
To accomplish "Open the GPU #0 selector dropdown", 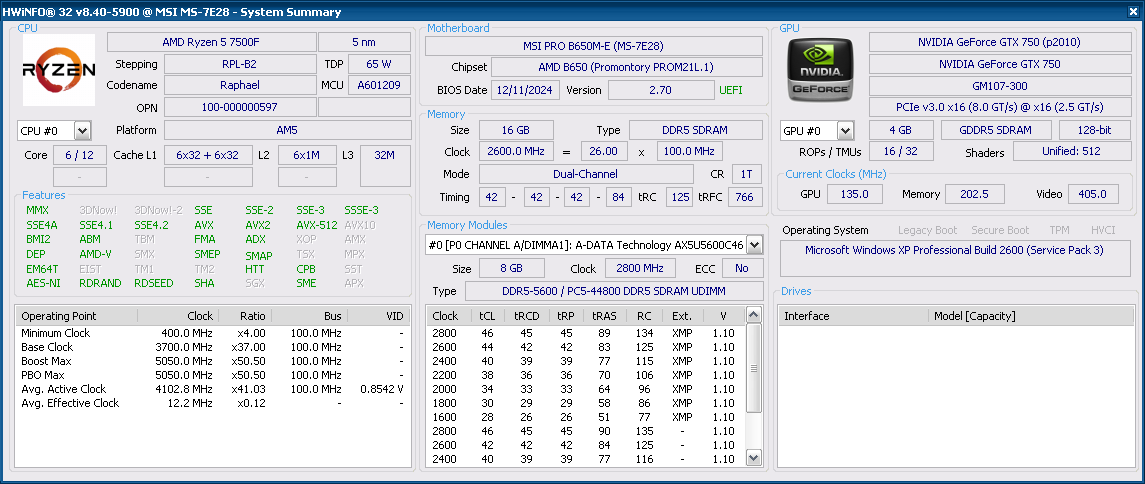I will (x=845, y=131).
